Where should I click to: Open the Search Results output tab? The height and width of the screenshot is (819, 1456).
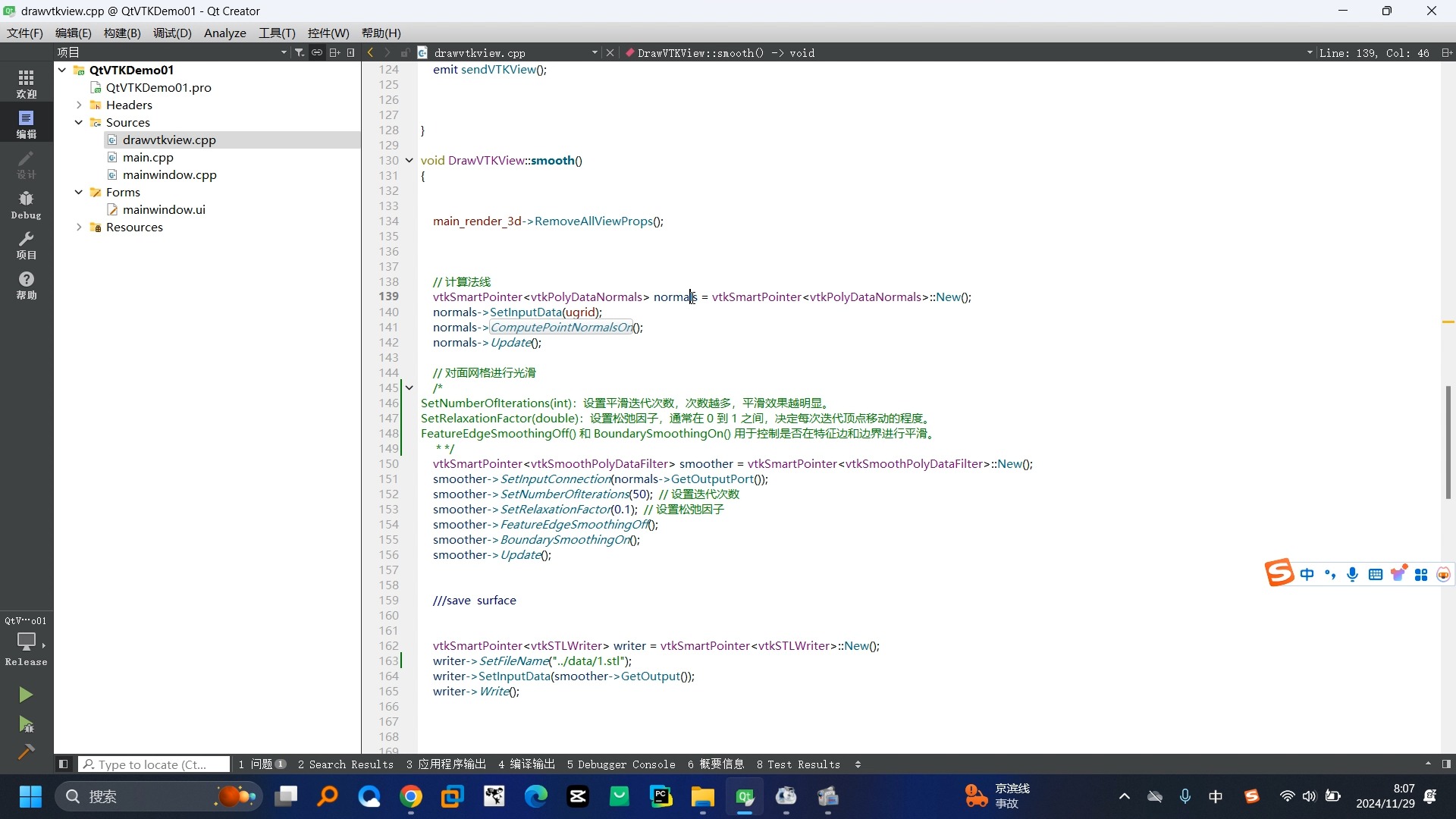pos(346,764)
